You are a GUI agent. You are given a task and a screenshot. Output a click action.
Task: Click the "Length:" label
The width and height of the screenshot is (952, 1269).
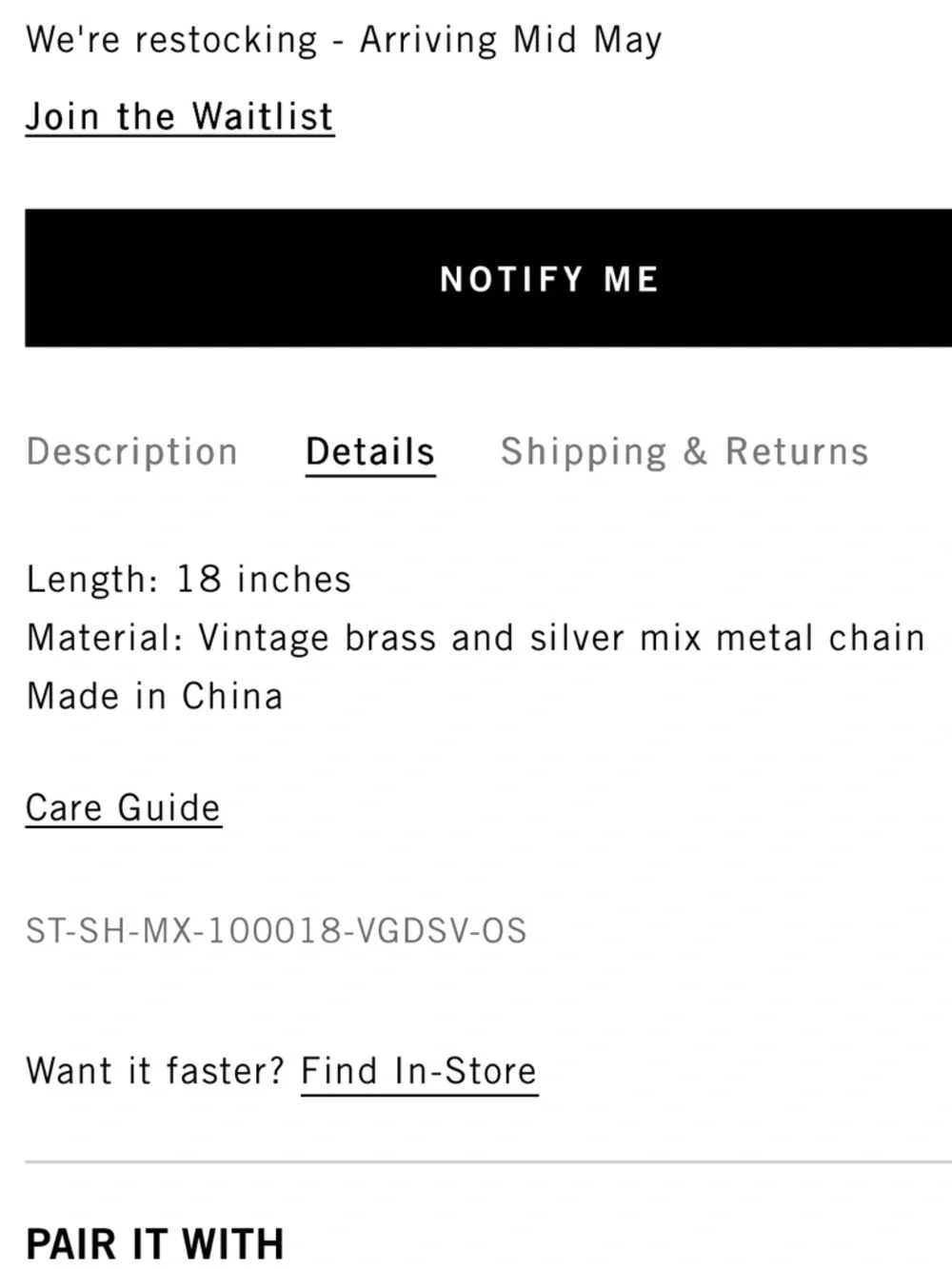[92, 580]
